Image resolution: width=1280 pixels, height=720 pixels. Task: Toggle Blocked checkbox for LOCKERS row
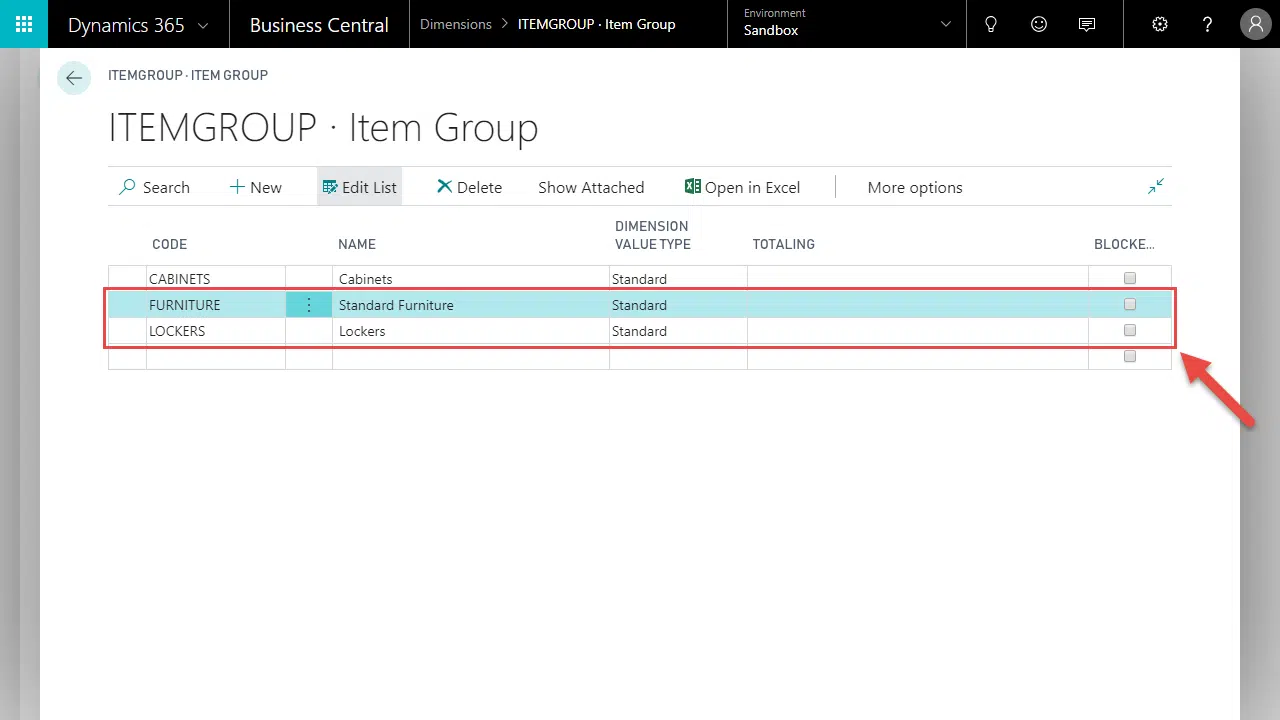[1130, 330]
